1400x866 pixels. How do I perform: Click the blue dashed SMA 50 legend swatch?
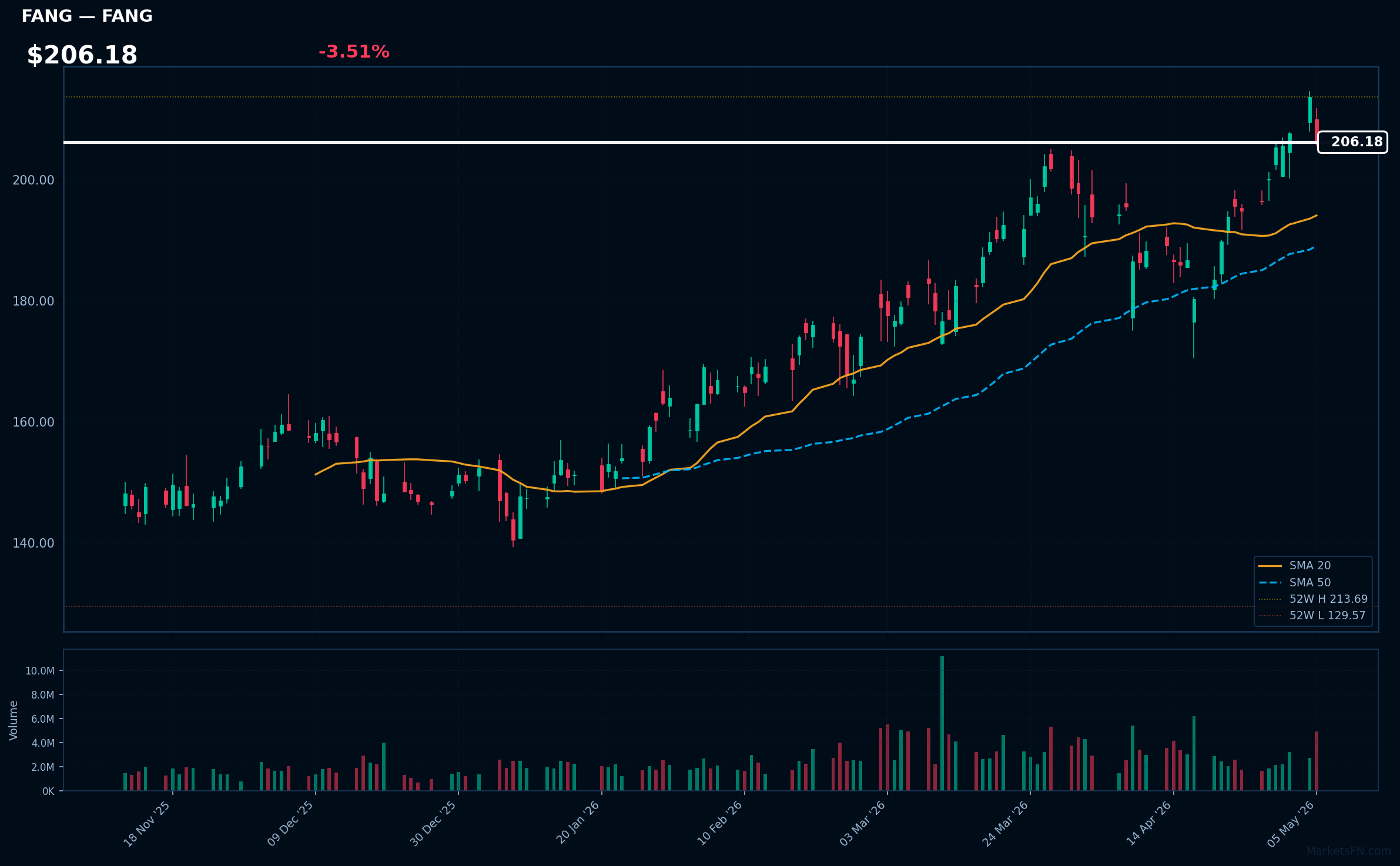click(1270, 583)
